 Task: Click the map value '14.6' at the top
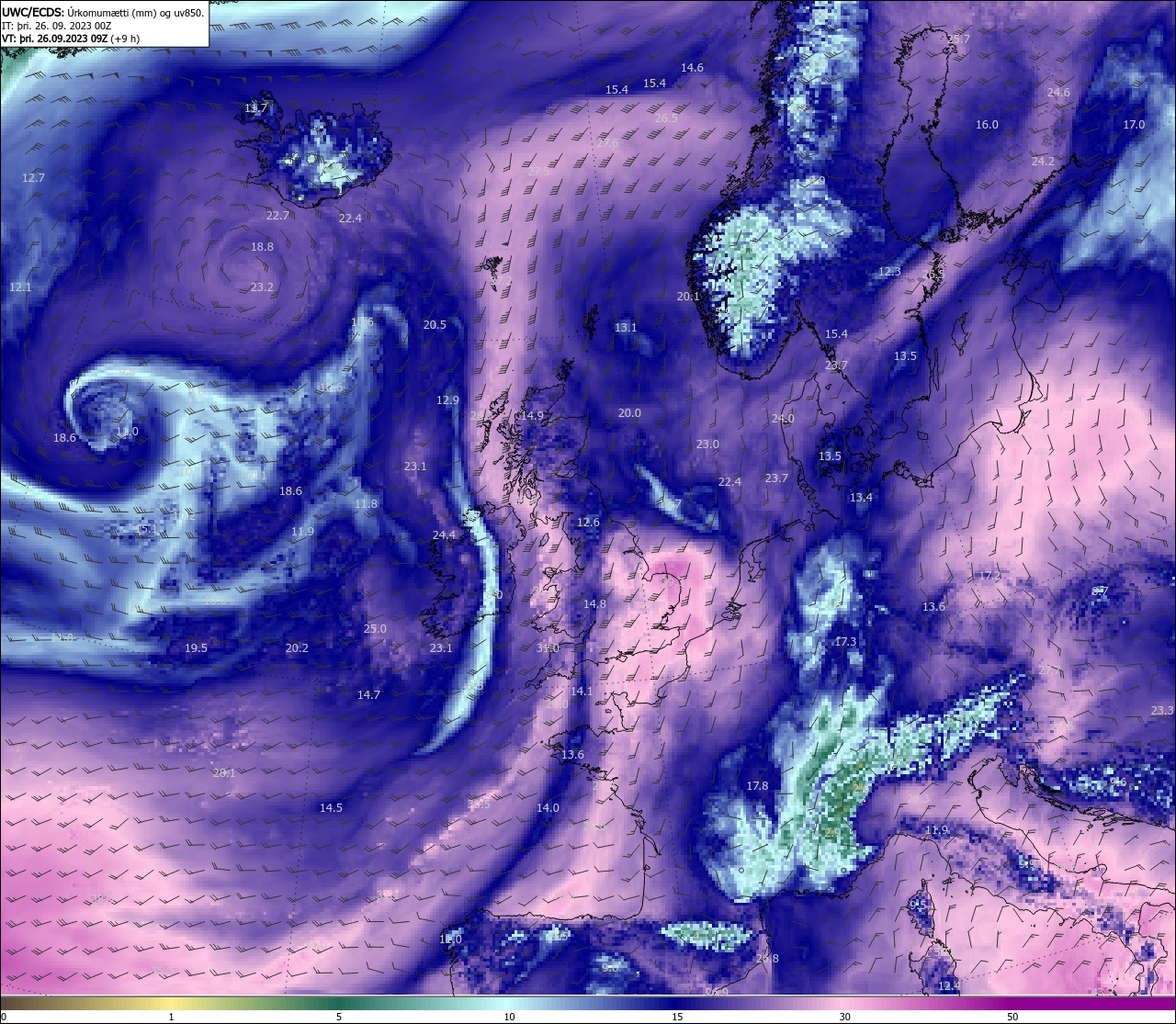coord(692,68)
